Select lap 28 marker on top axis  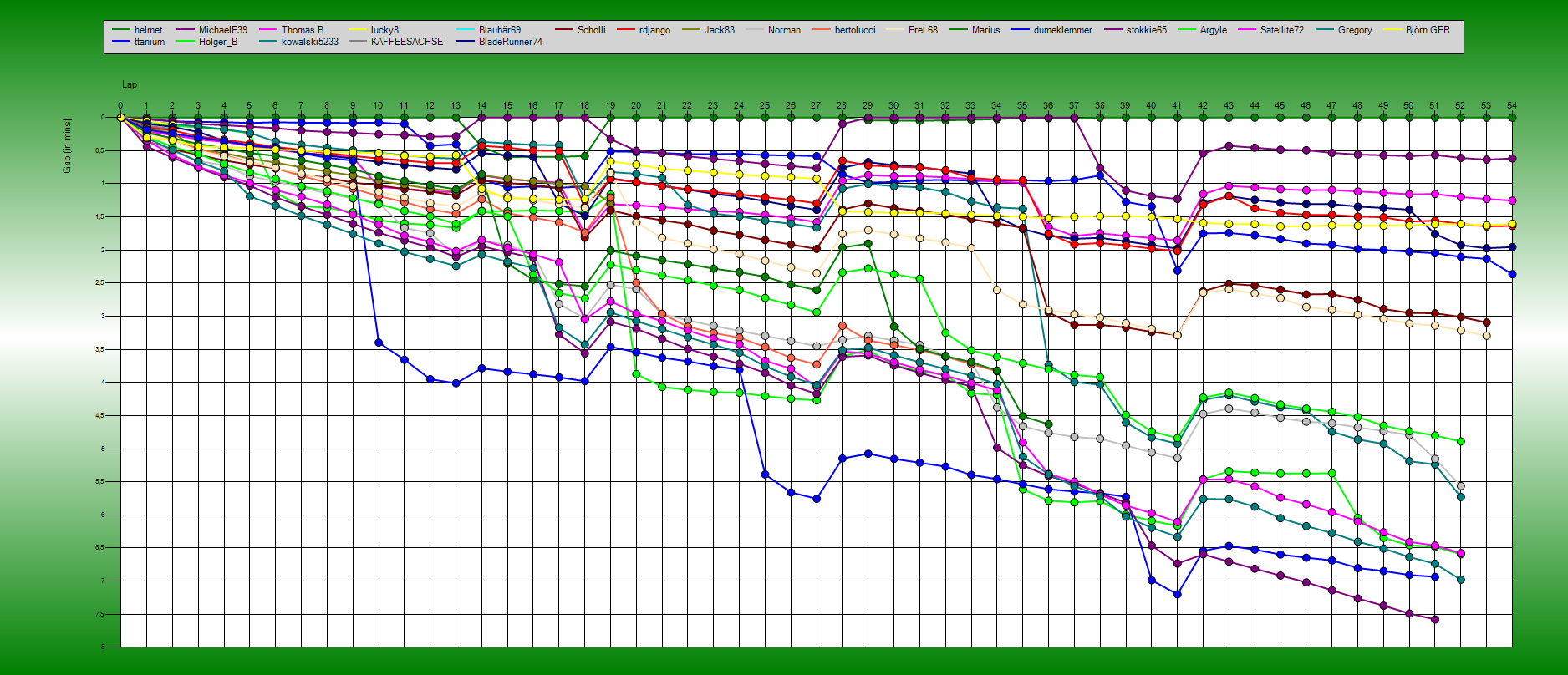click(842, 106)
